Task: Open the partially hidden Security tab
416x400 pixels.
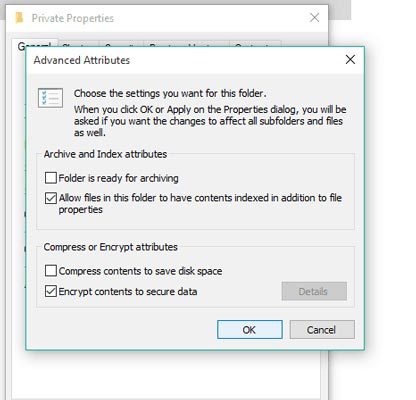Action: [x=121, y=44]
